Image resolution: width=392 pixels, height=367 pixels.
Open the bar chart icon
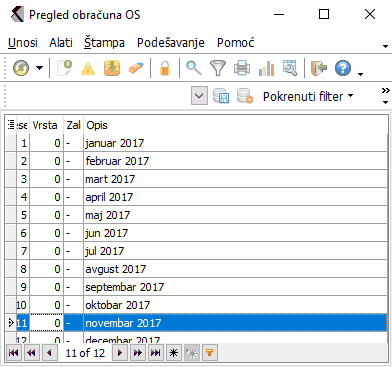tap(266, 68)
